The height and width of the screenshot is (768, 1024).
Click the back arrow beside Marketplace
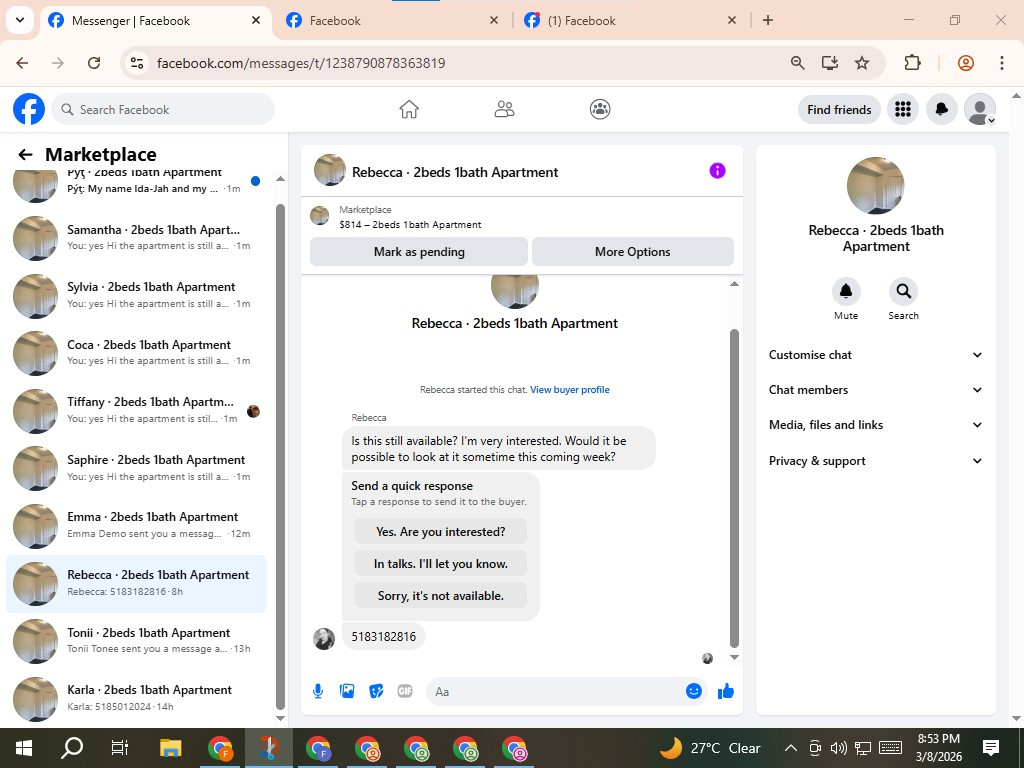click(x=25, y=155)
